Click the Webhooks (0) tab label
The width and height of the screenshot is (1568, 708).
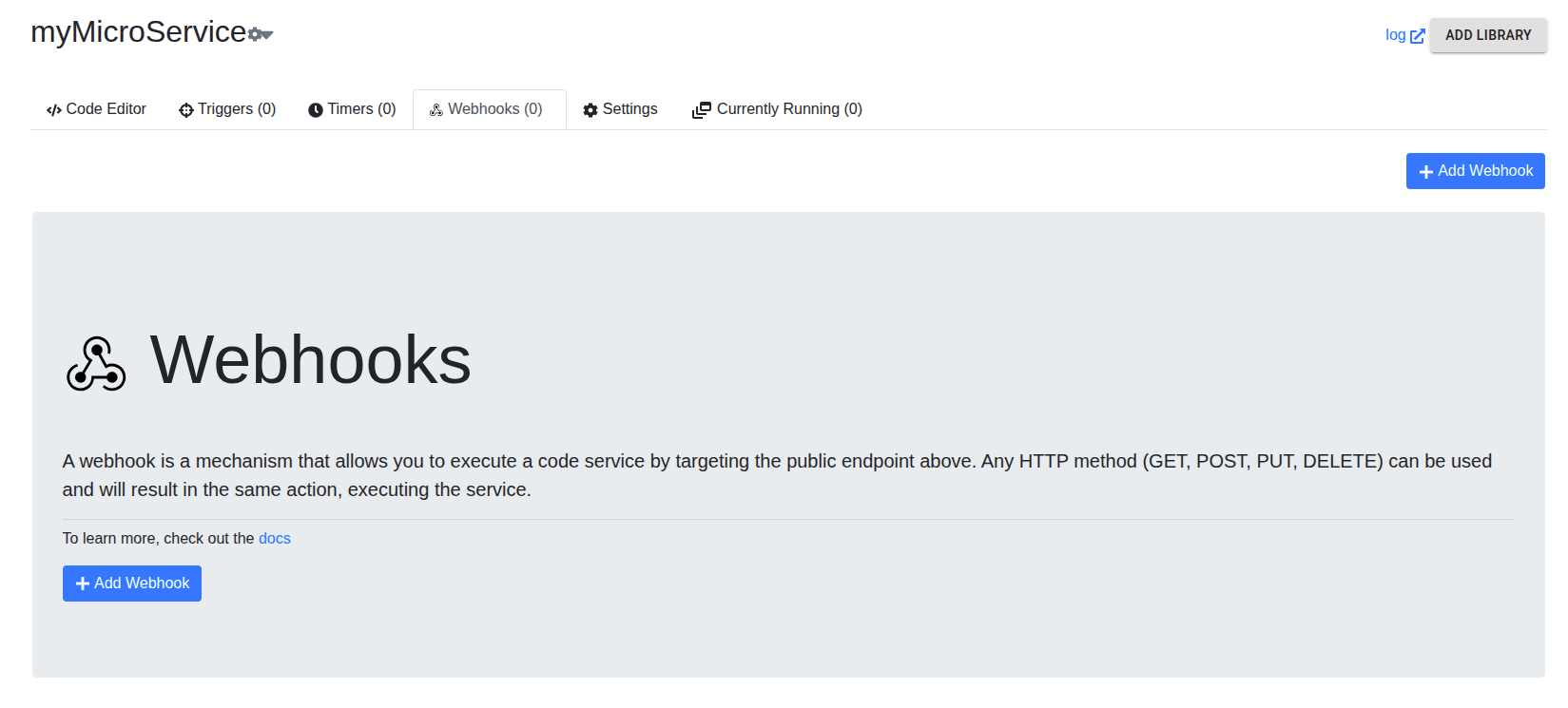point(494,109)
